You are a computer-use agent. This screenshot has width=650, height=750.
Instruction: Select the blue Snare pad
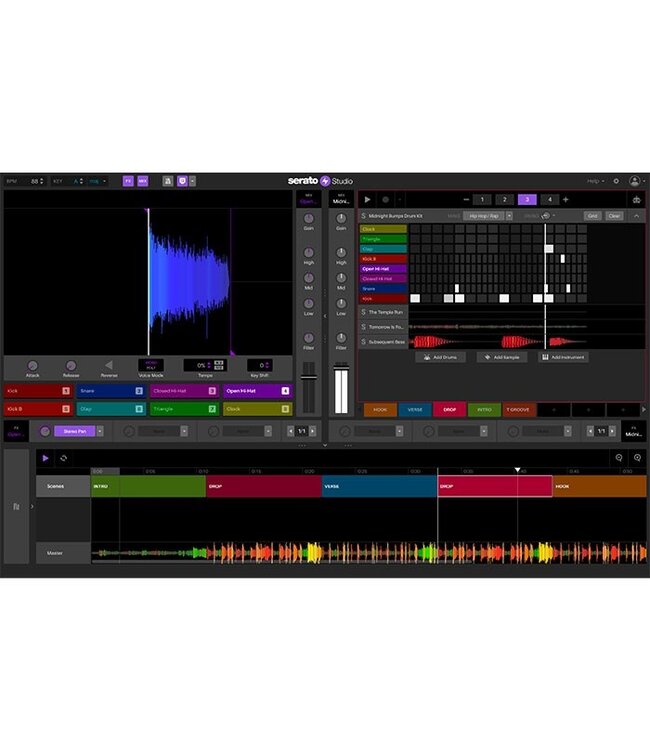click(x=111, y=391)
